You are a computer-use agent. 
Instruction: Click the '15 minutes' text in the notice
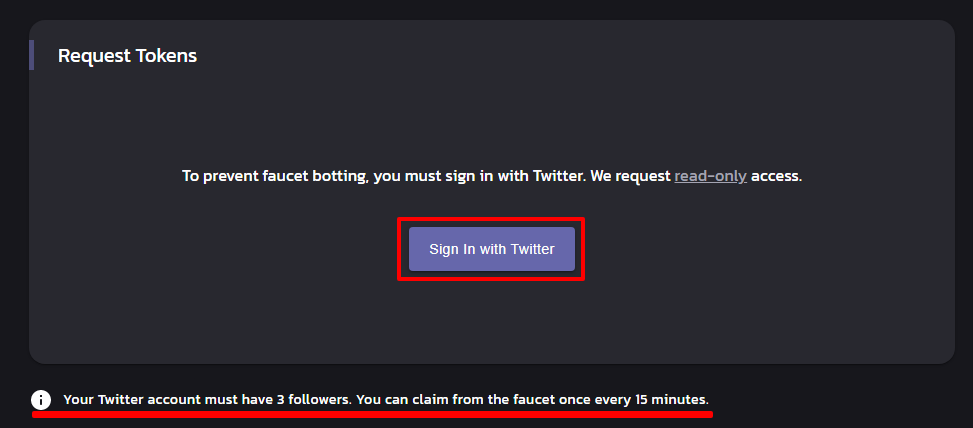pos(671,400)
